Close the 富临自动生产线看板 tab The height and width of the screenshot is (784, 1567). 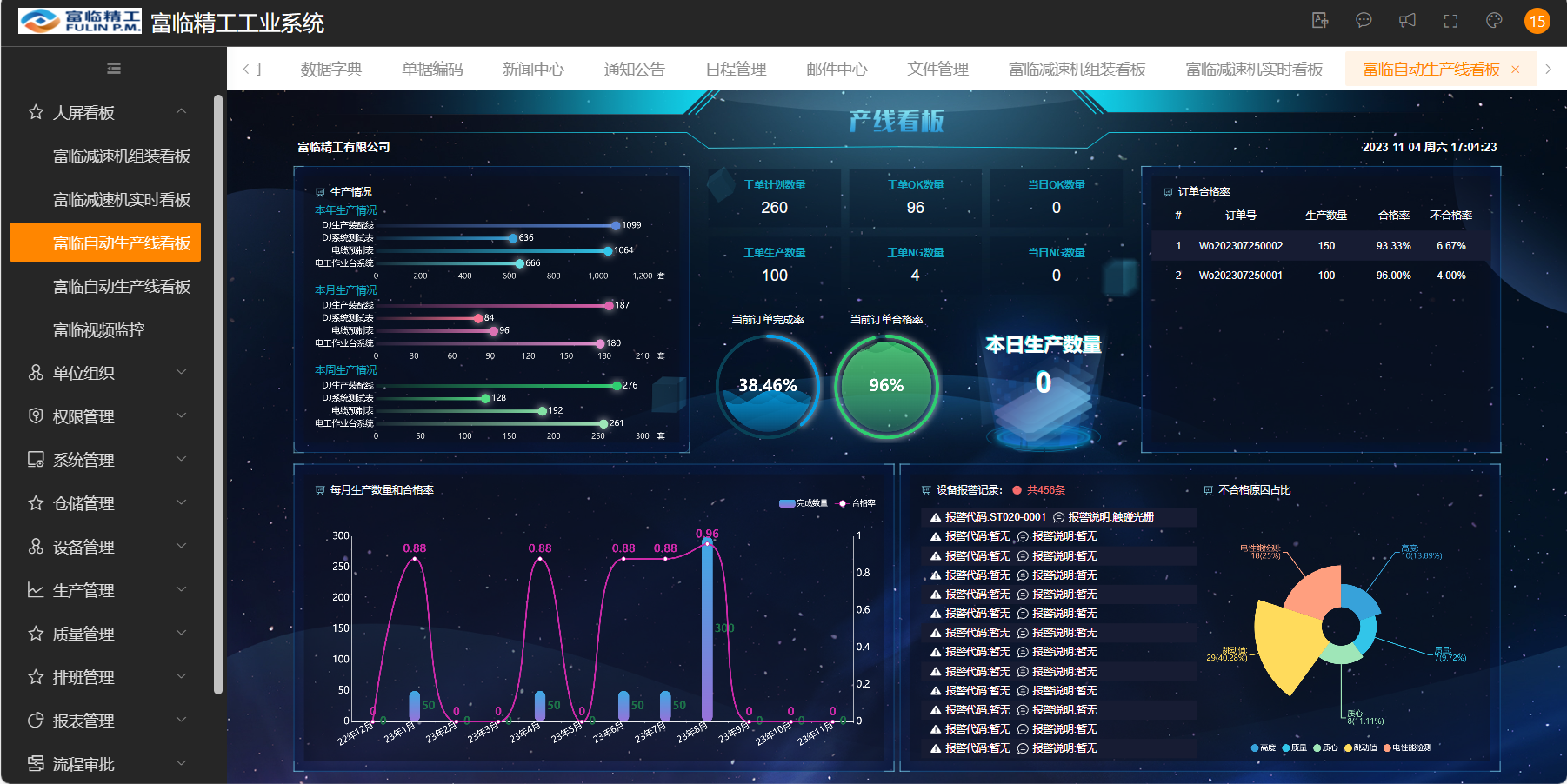pyautogui.click(x=1516, y=70)
